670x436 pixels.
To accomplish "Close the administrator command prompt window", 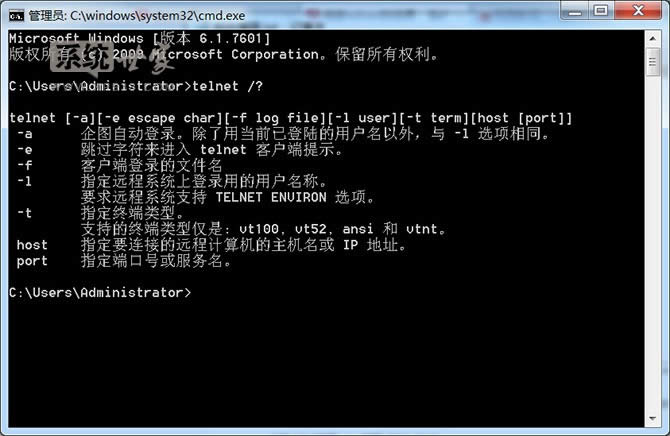I will [x=638, y=10].
